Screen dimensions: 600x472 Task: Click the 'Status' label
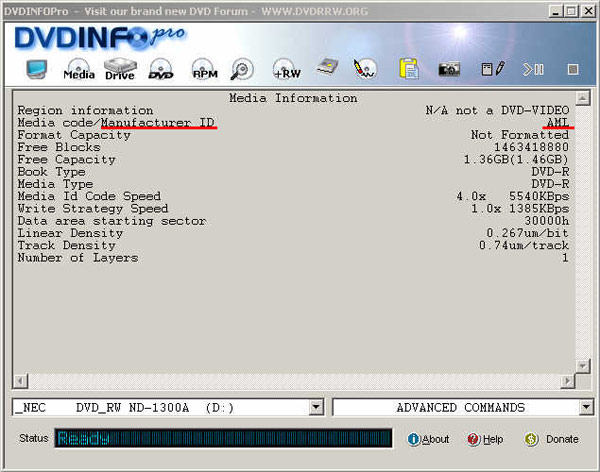[x=34, y=438]
